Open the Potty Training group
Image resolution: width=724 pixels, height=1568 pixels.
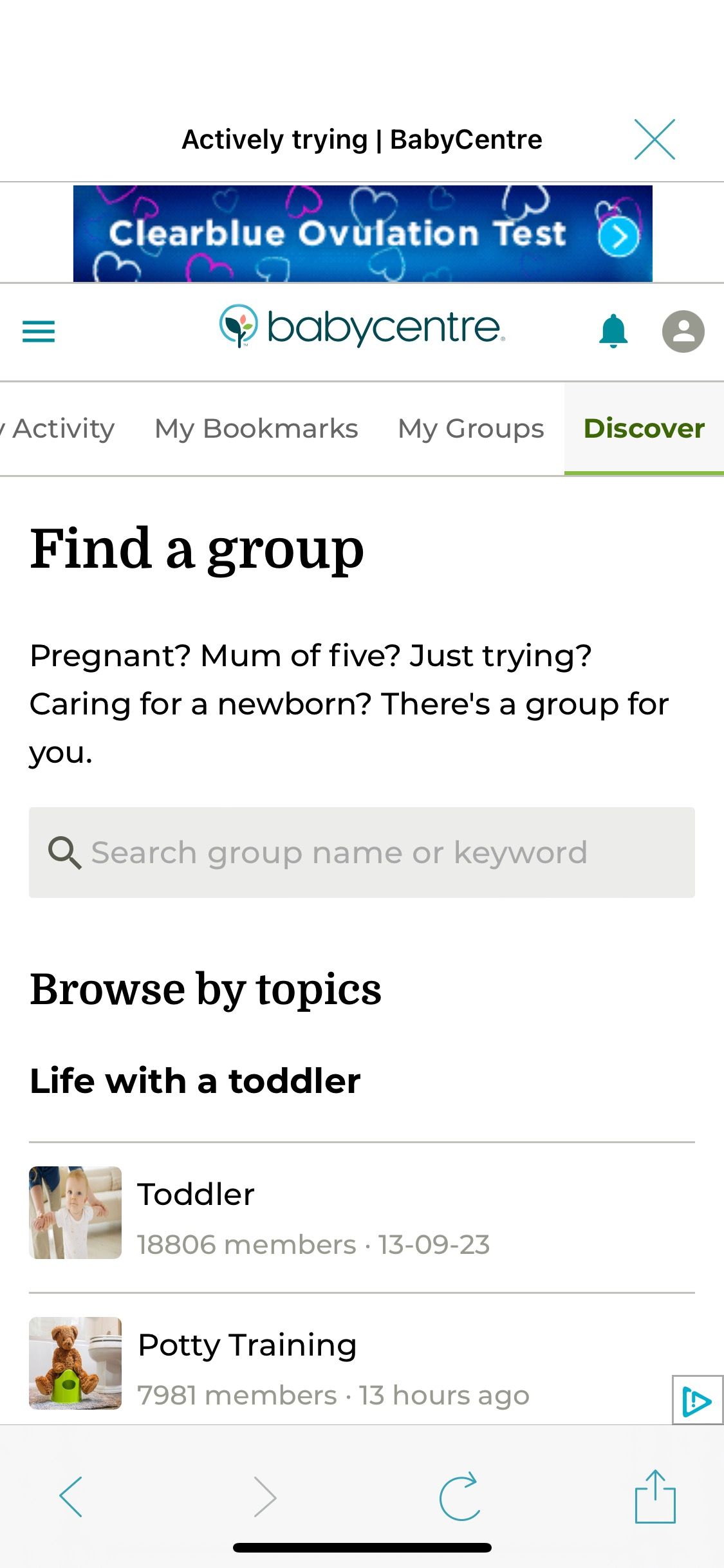[x=247, y=1345]
